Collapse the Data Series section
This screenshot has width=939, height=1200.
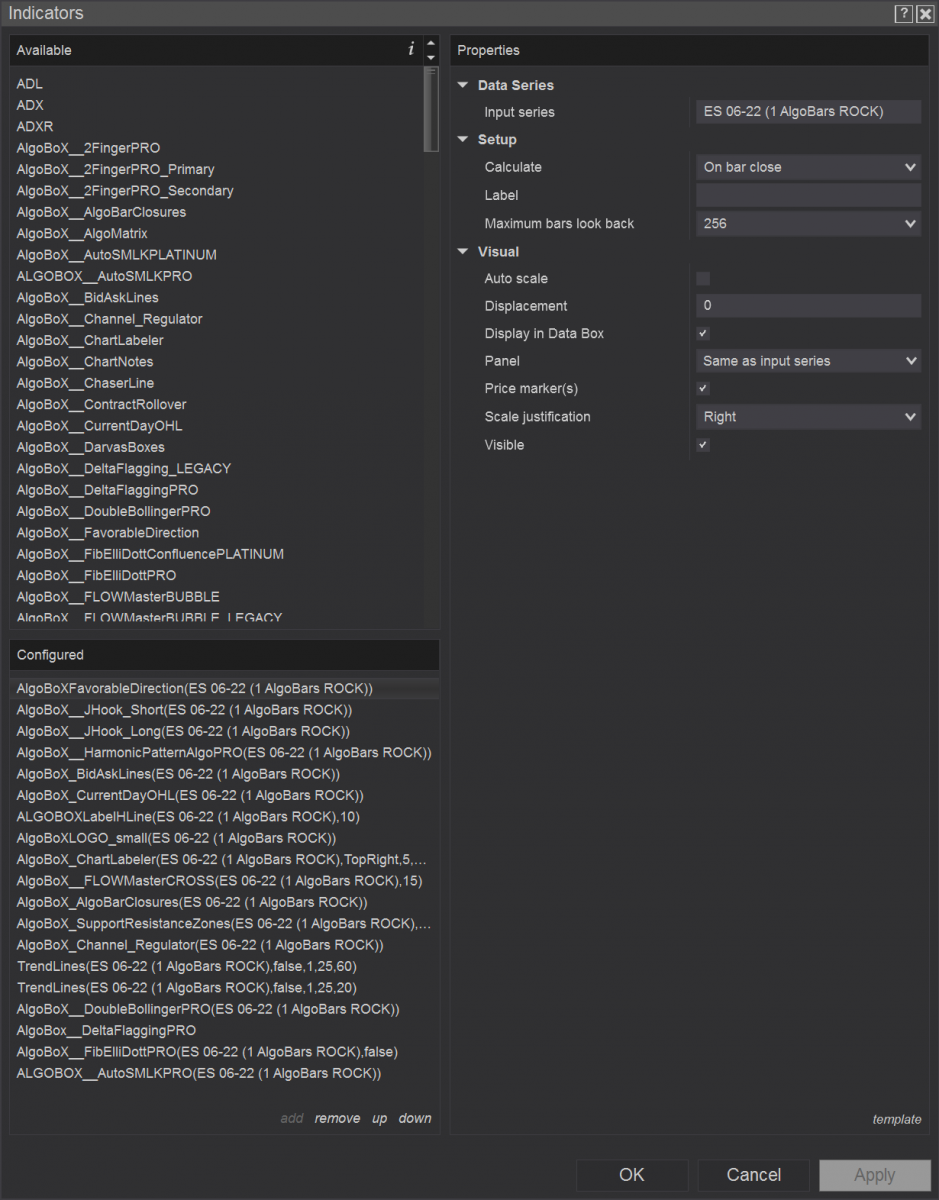coord(463,85)
